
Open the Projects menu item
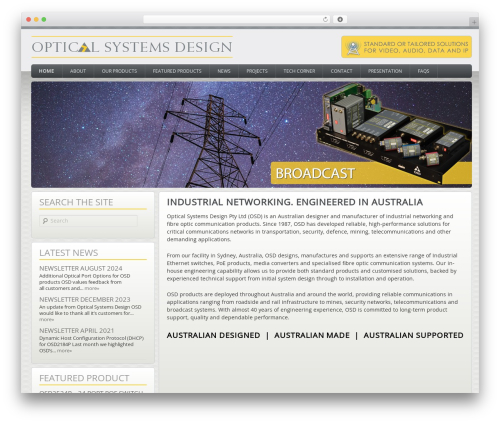[257, 71]
